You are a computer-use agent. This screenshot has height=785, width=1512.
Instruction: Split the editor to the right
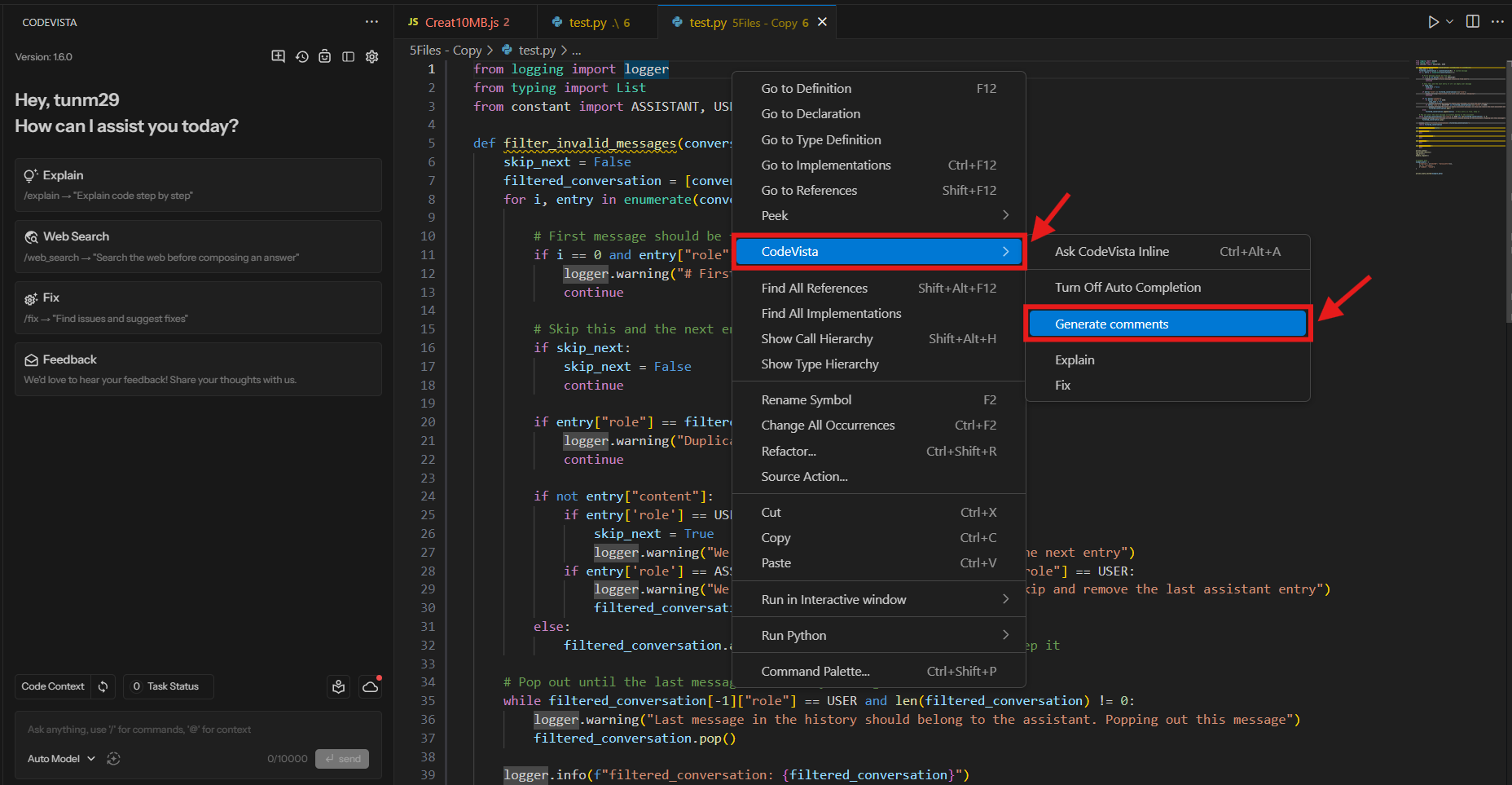1473,22
